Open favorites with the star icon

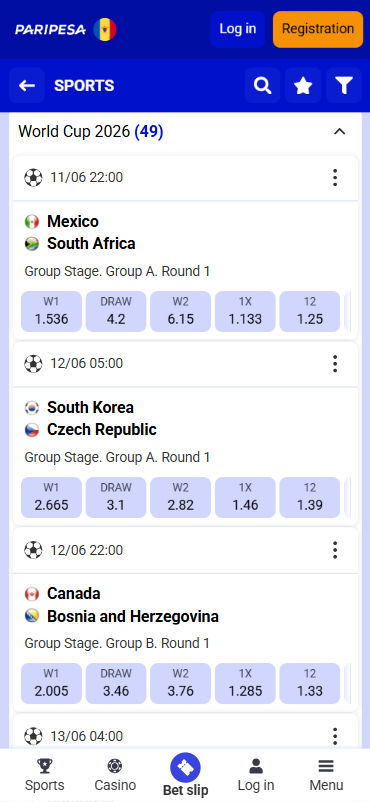(x=303, y=85)
